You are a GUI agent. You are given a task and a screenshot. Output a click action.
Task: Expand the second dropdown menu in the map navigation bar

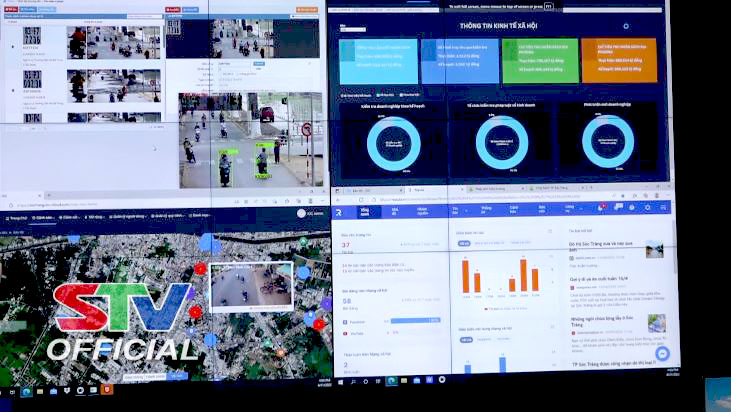point(43,216)
